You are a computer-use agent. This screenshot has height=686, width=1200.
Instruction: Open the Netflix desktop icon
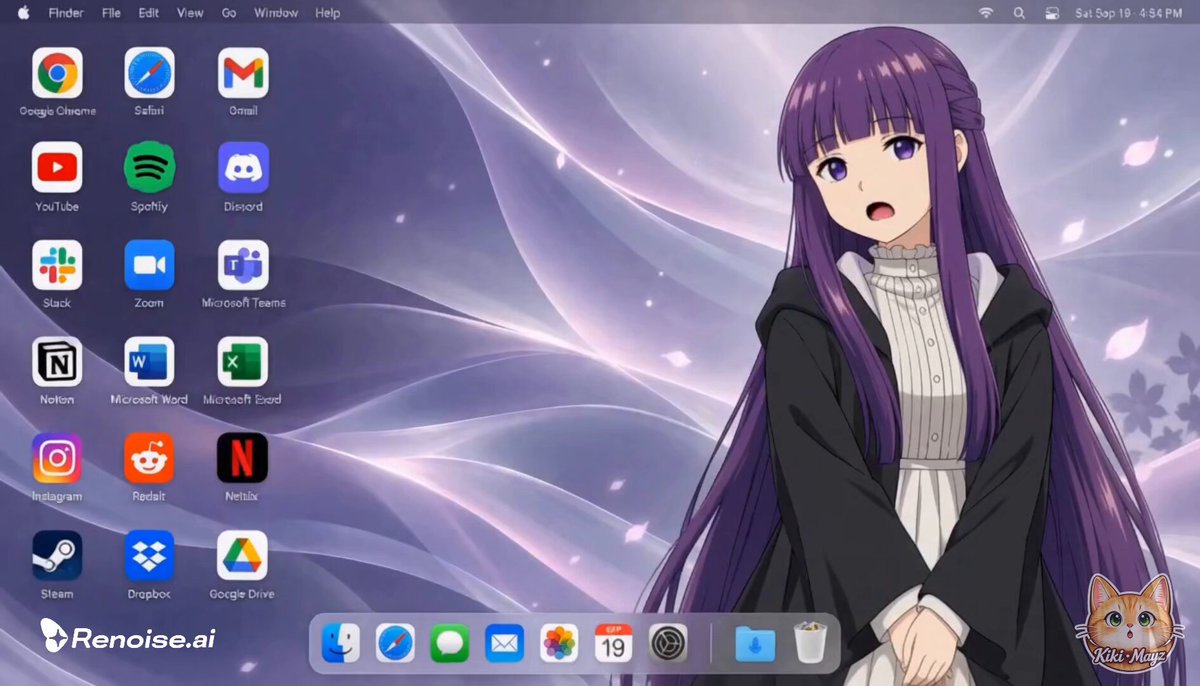tap(243, 458)
